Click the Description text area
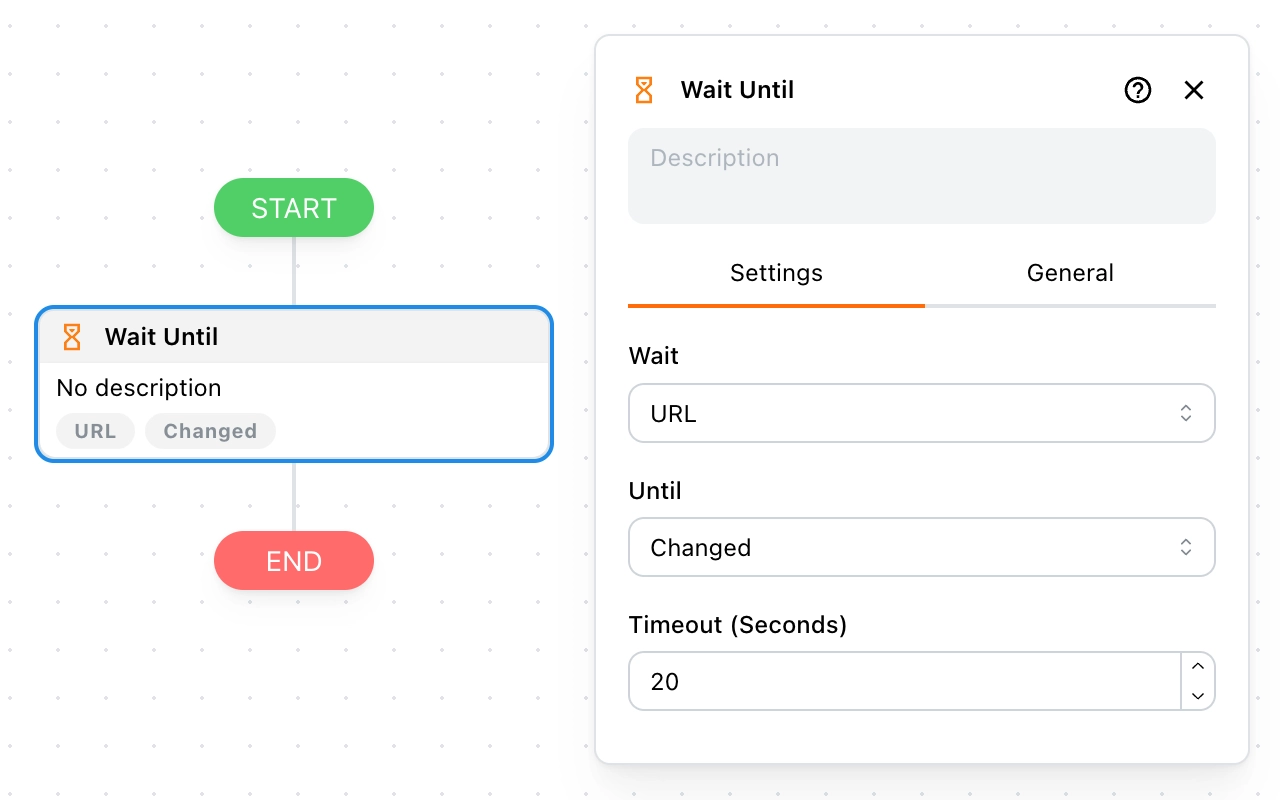1280x800 pixels. (x=920, y=176)
